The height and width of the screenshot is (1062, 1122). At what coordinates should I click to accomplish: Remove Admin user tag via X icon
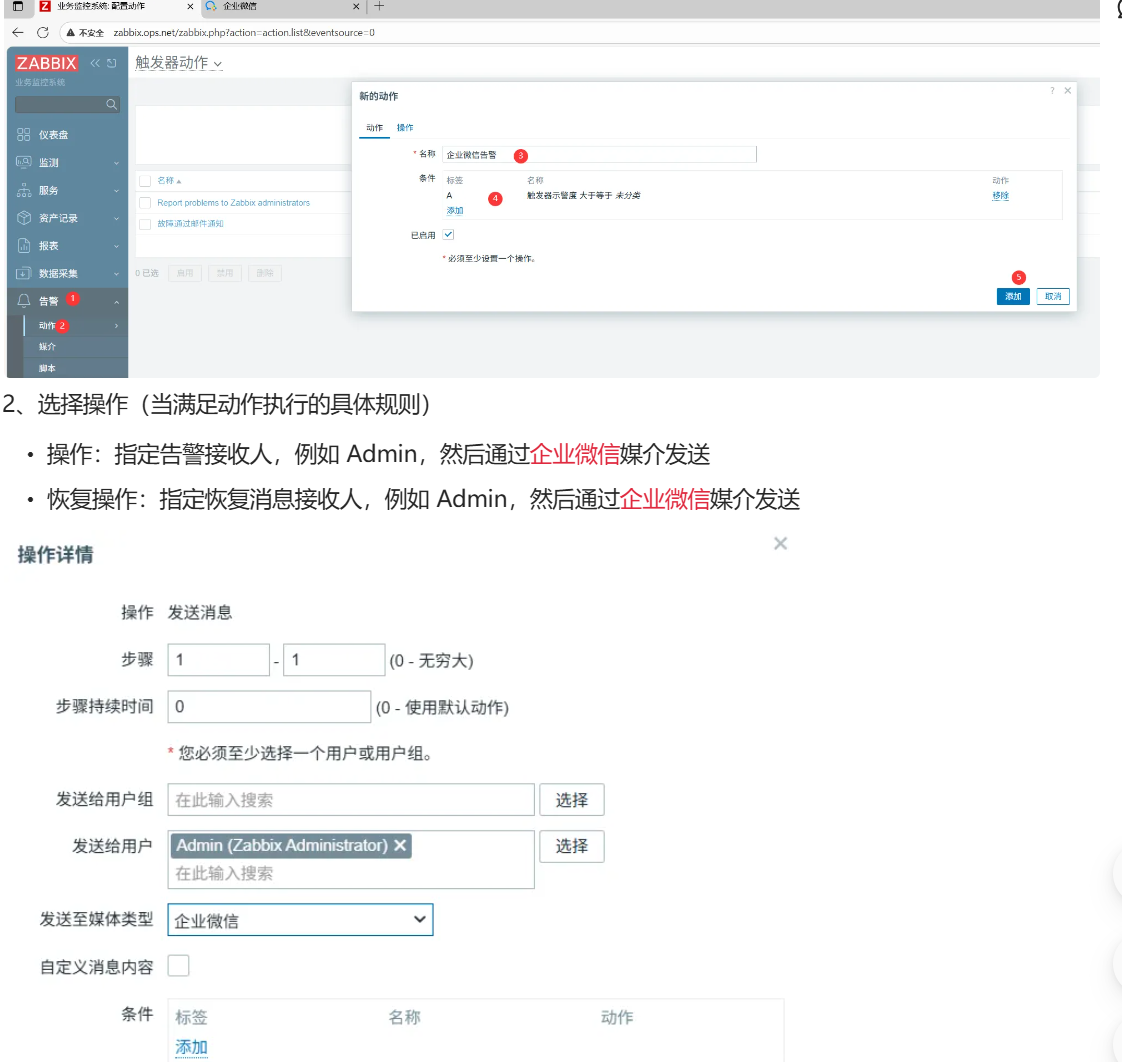click(x=400, y=845)
